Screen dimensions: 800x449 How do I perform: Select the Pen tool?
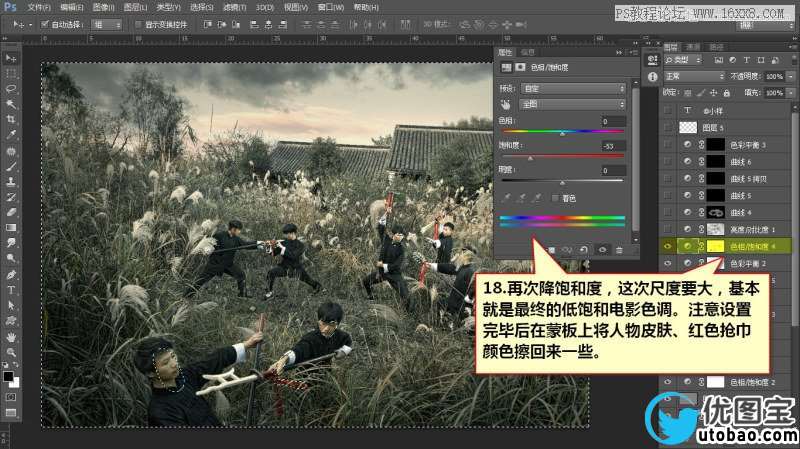11,275
